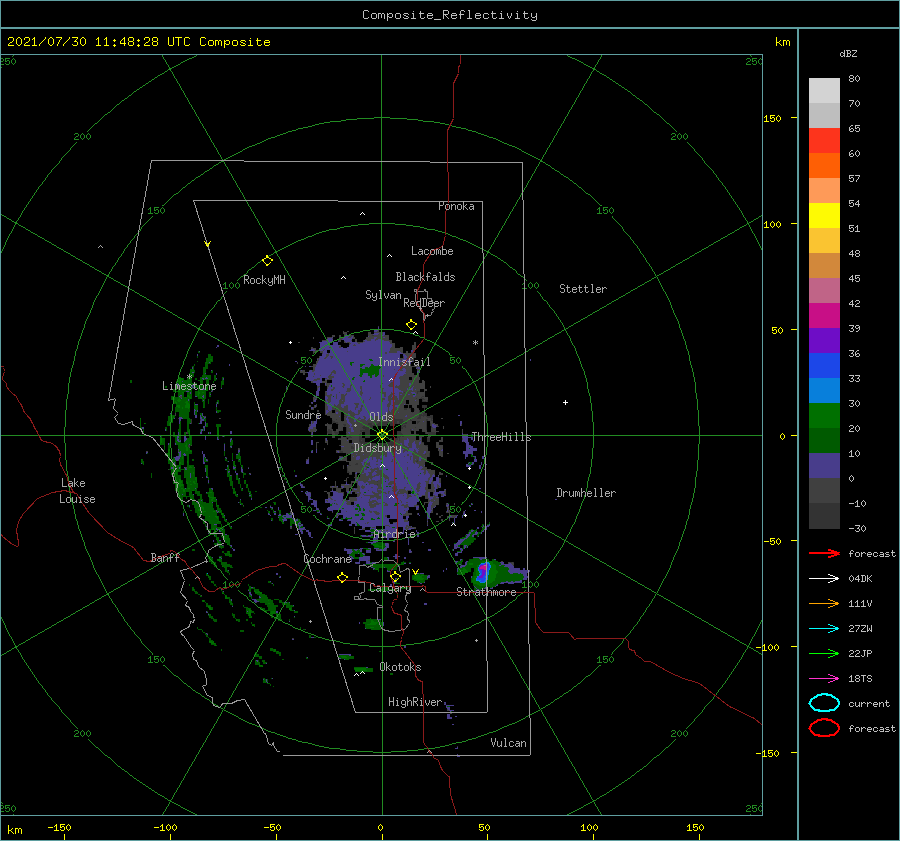Click the cyan 27ZW arrow icon

point(824,629)
